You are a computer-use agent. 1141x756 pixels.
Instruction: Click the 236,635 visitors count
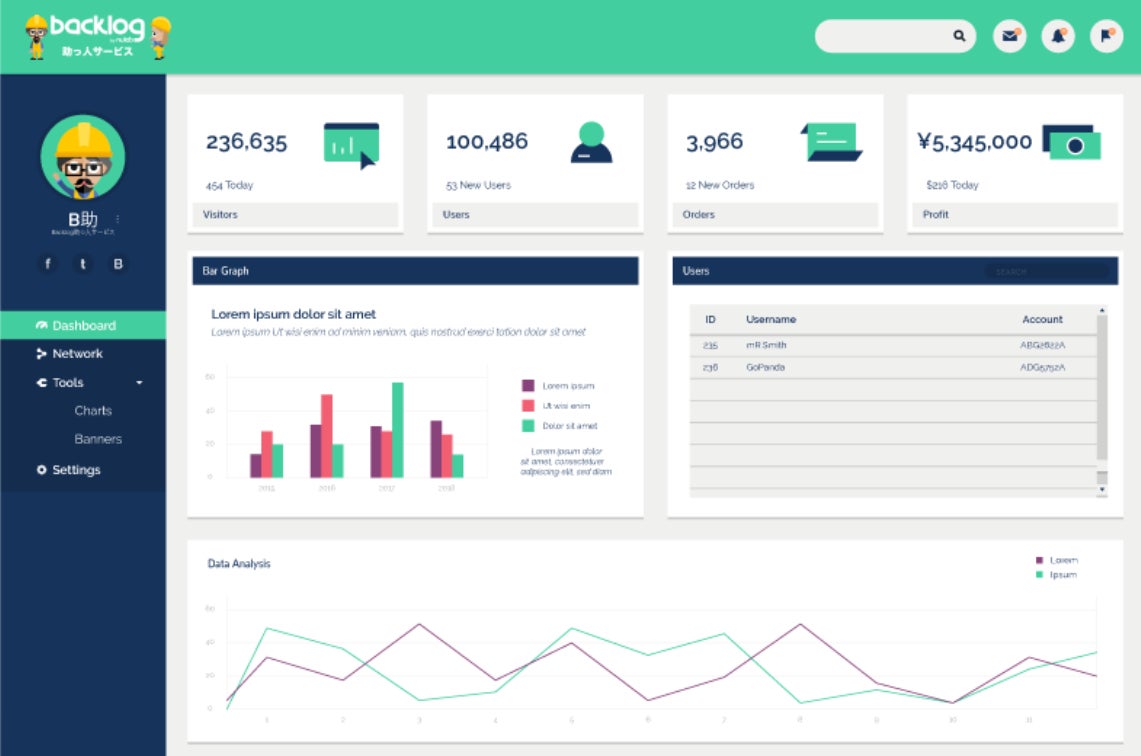(x=247, y=142)
